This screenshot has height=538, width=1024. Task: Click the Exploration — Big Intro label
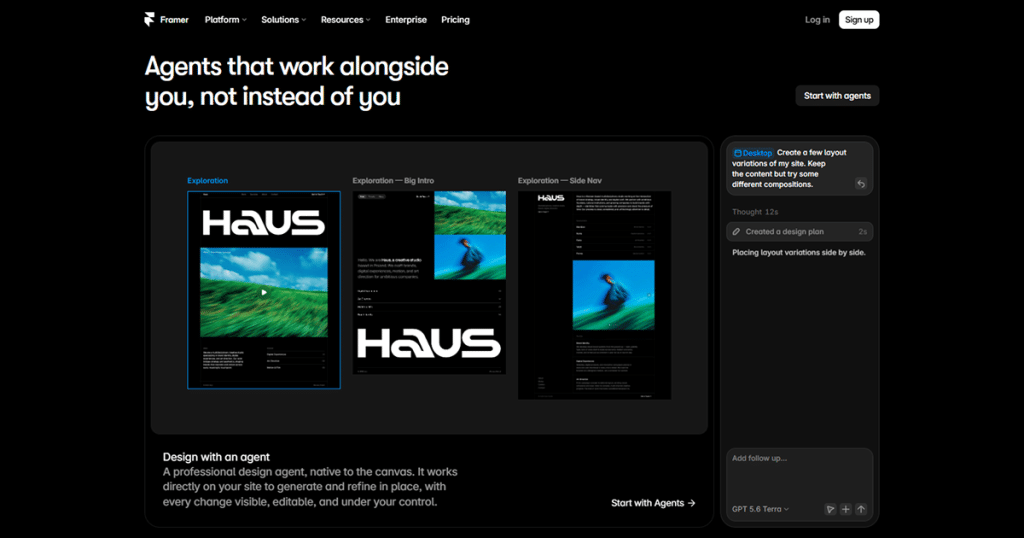point(393,181)
